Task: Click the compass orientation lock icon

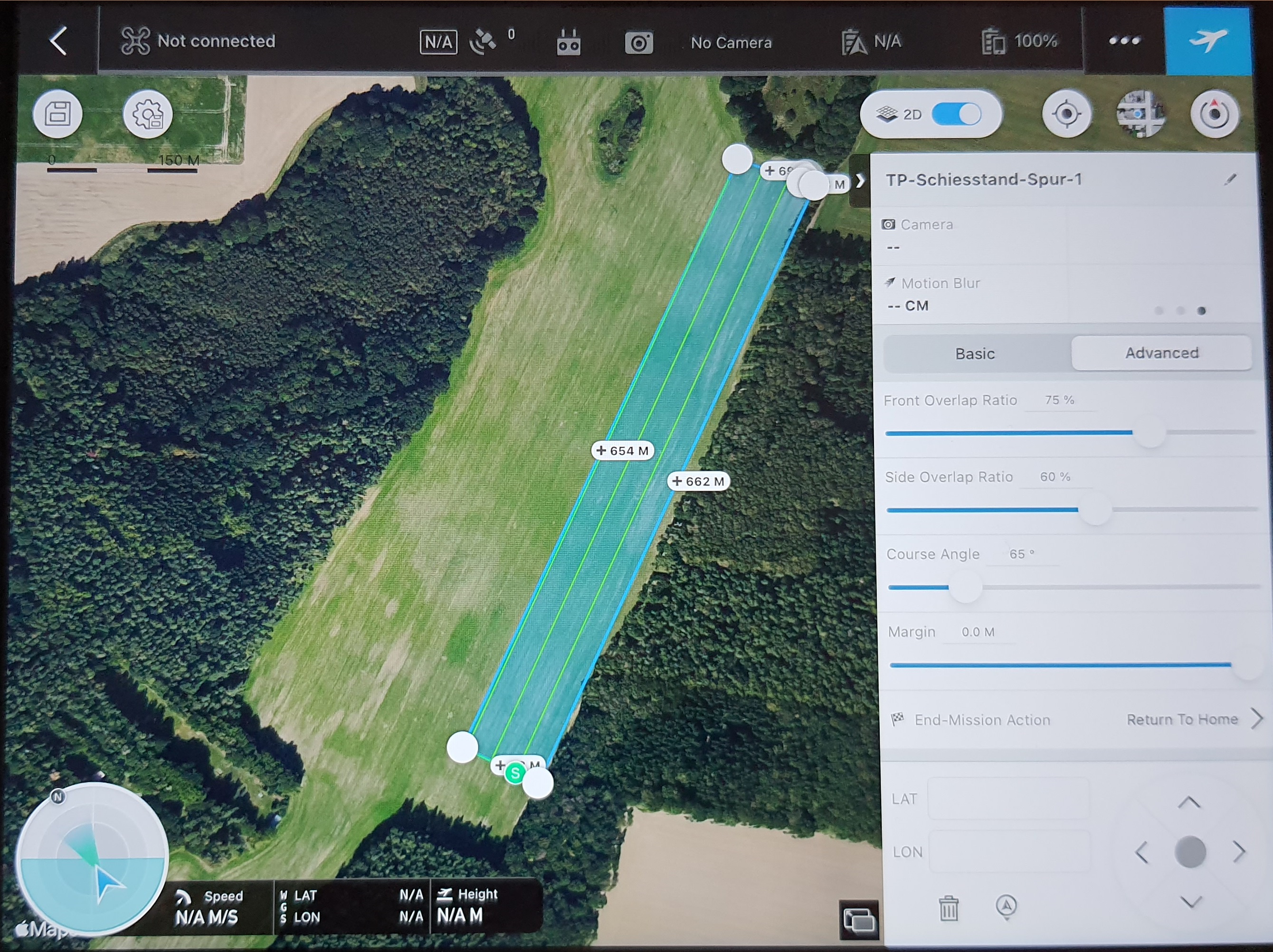Action: [x=1214, y=114]
